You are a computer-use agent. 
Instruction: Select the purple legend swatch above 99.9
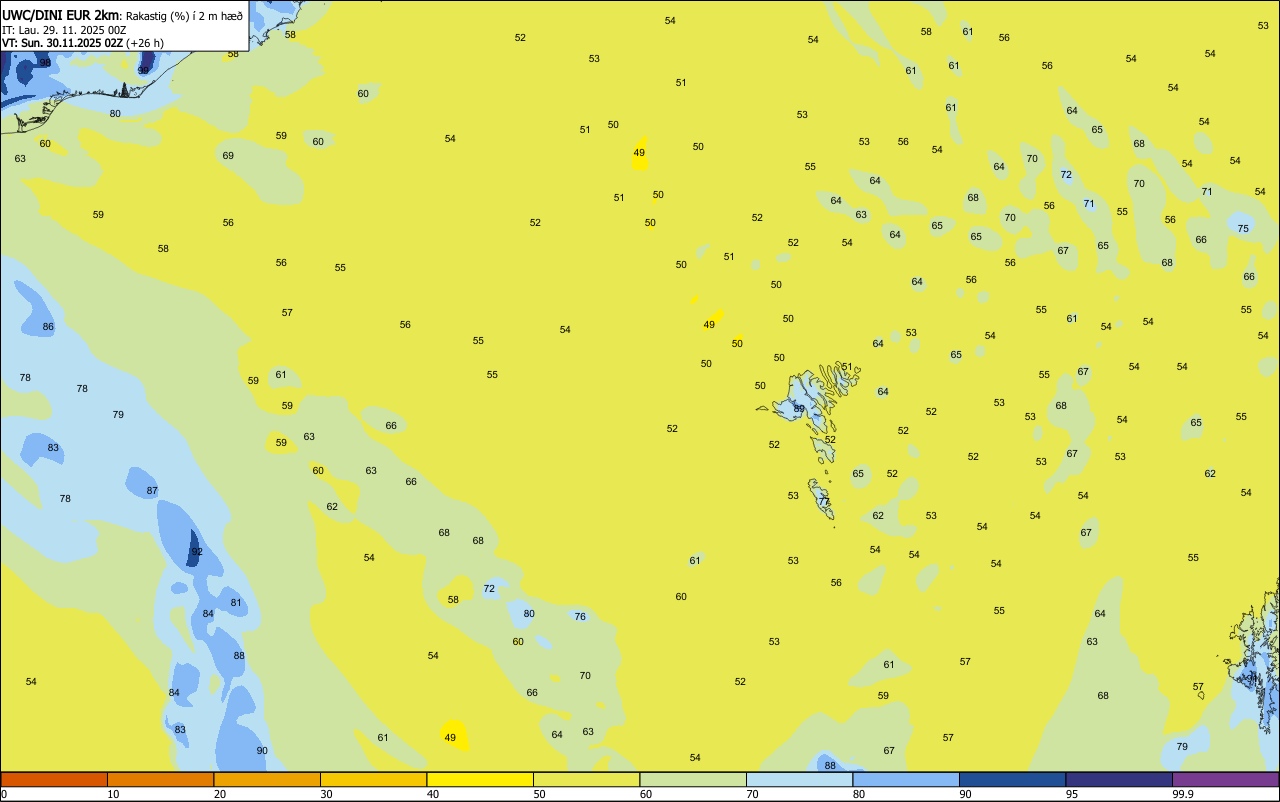pyautogui.click(x=1225, y=779)
